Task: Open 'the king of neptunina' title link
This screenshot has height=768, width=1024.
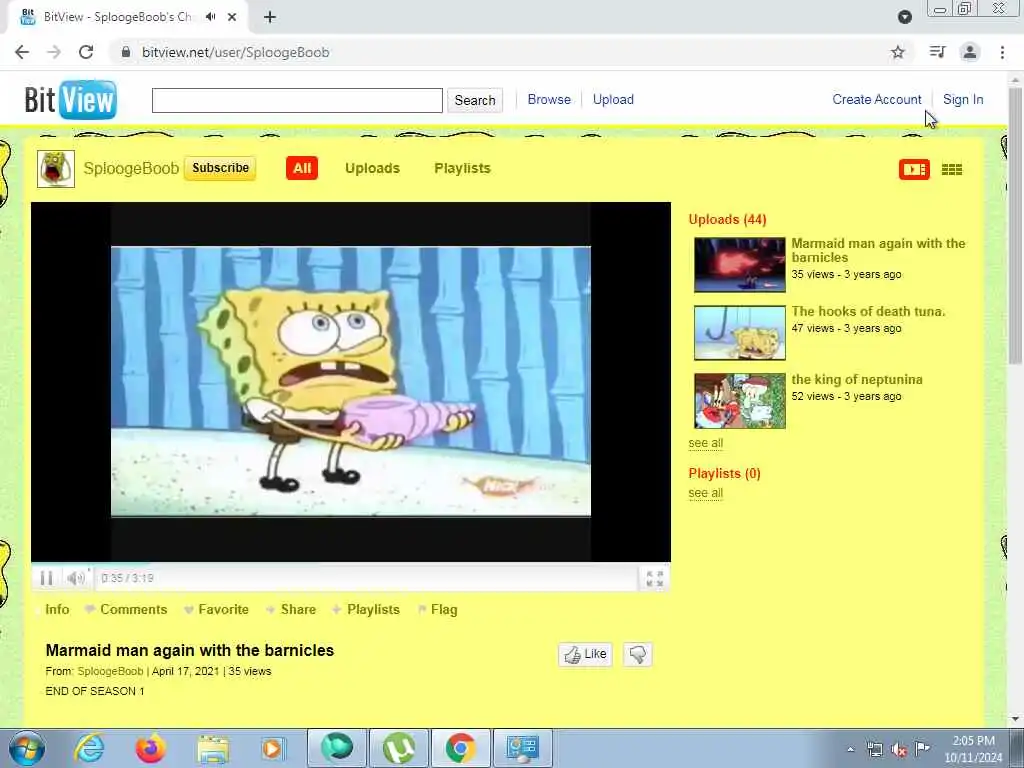Action: click(857, 379)
